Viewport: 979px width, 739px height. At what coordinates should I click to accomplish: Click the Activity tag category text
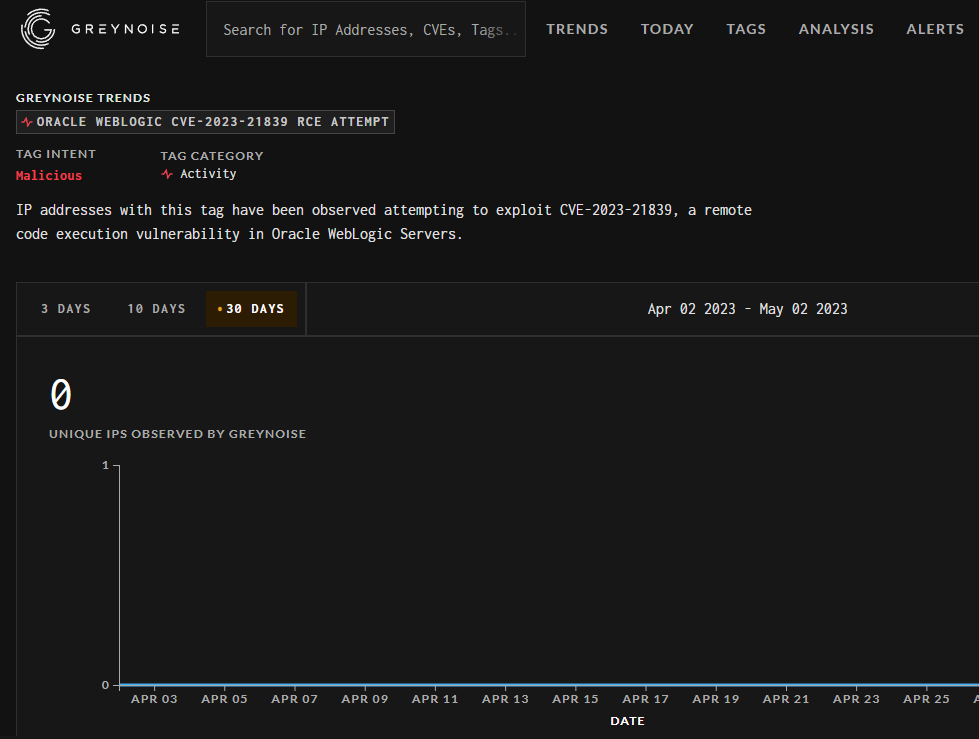[x=208, y=174]
